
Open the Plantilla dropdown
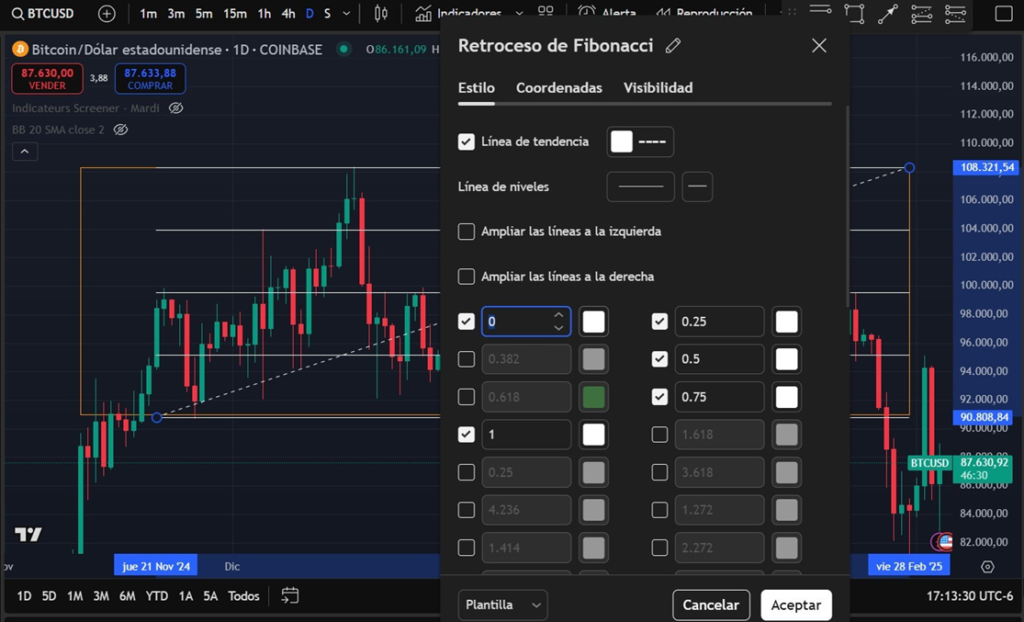(x=503, y=605)
